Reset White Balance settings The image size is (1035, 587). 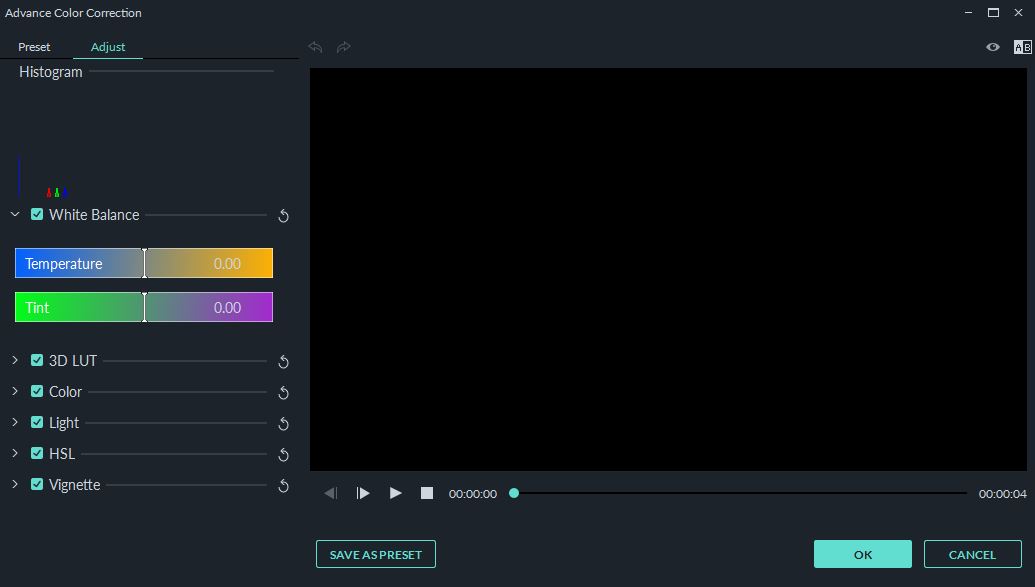coord(283,216)
